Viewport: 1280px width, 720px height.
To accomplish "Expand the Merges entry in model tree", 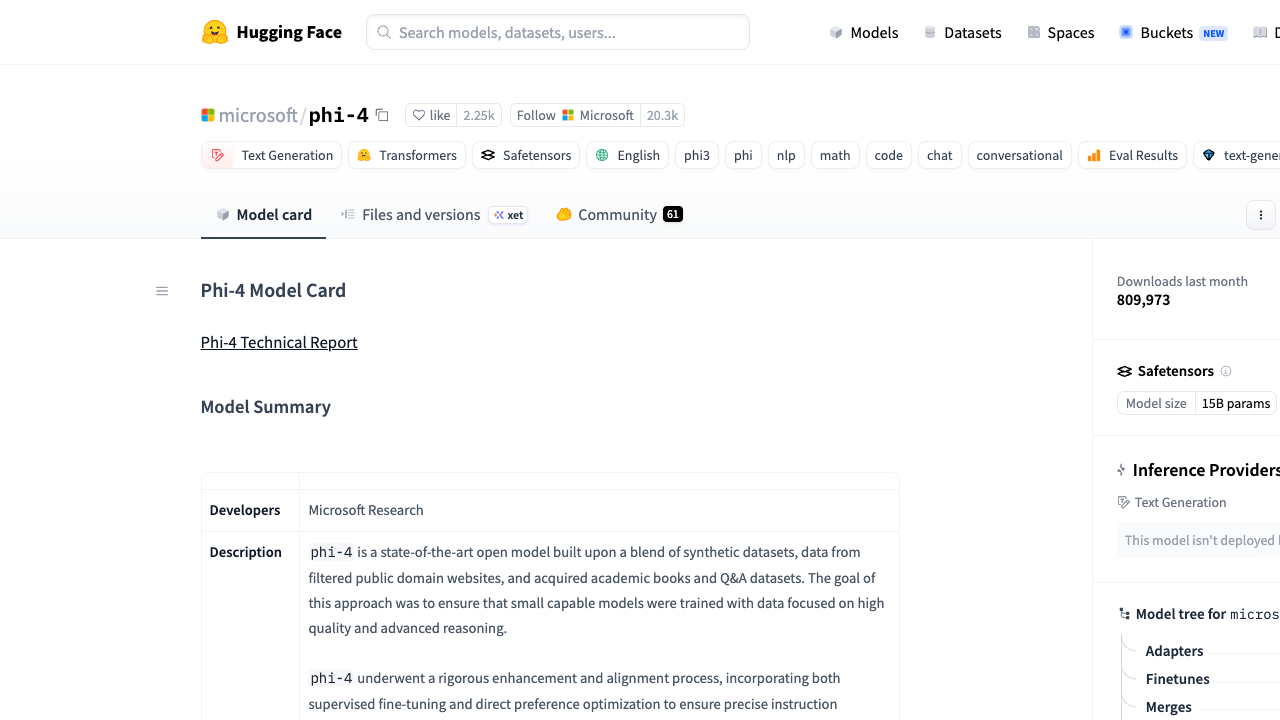I will pos(1168,707).
